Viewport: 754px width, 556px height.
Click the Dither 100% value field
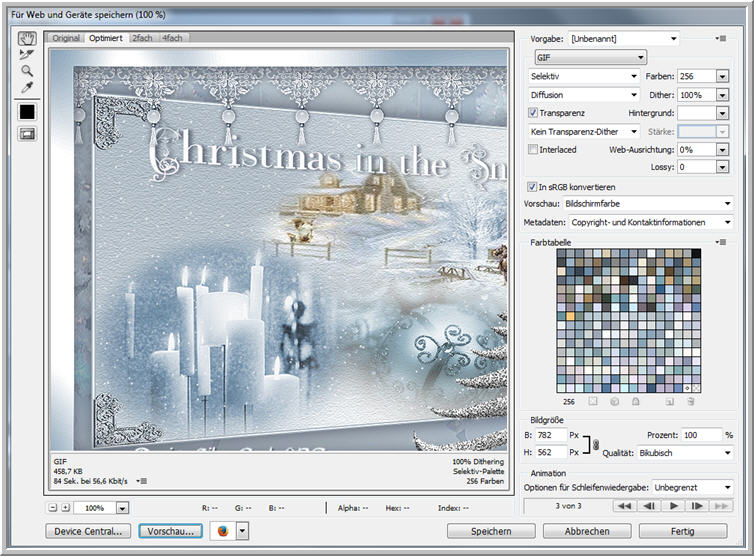click(x=696, y=95)
